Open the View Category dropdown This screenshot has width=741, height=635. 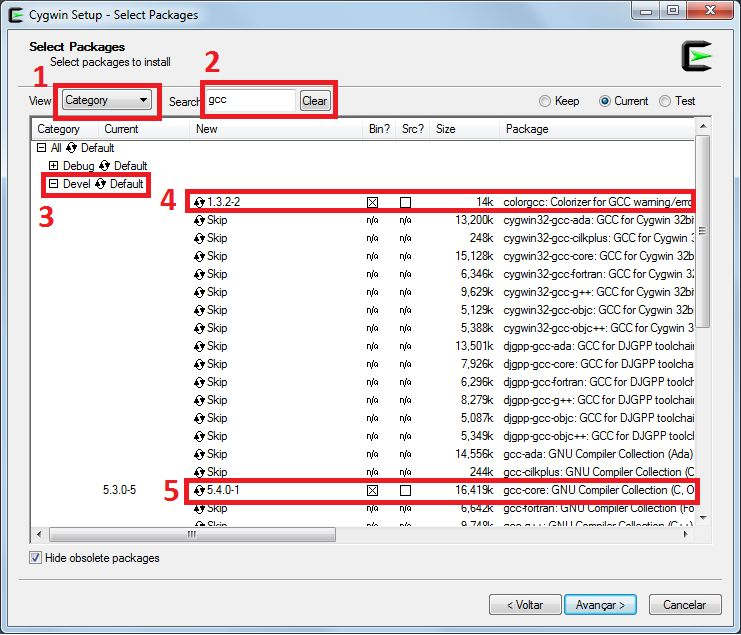tap(107, 100)
